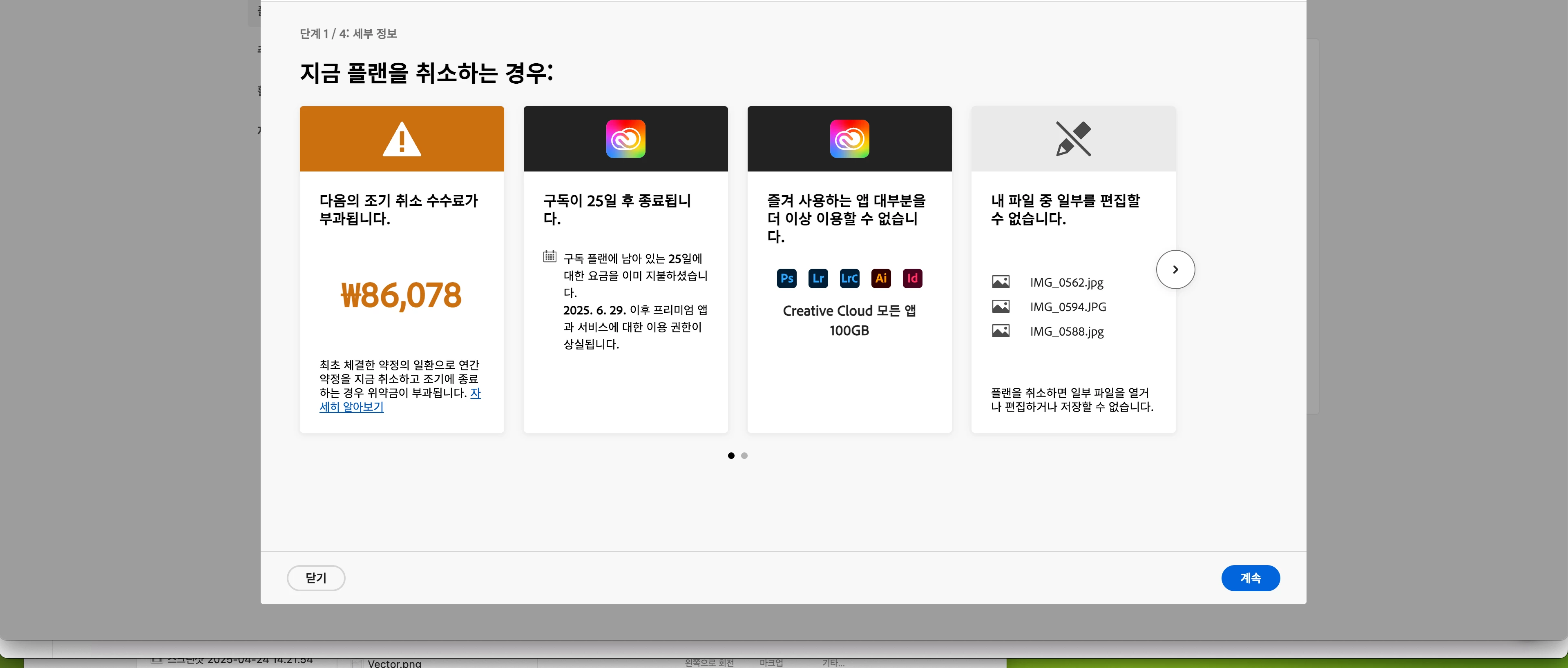Screen dimensions: 1568x668
Task: Click the IMG_0588.jpg file entry
Action: pos(1066,332)
